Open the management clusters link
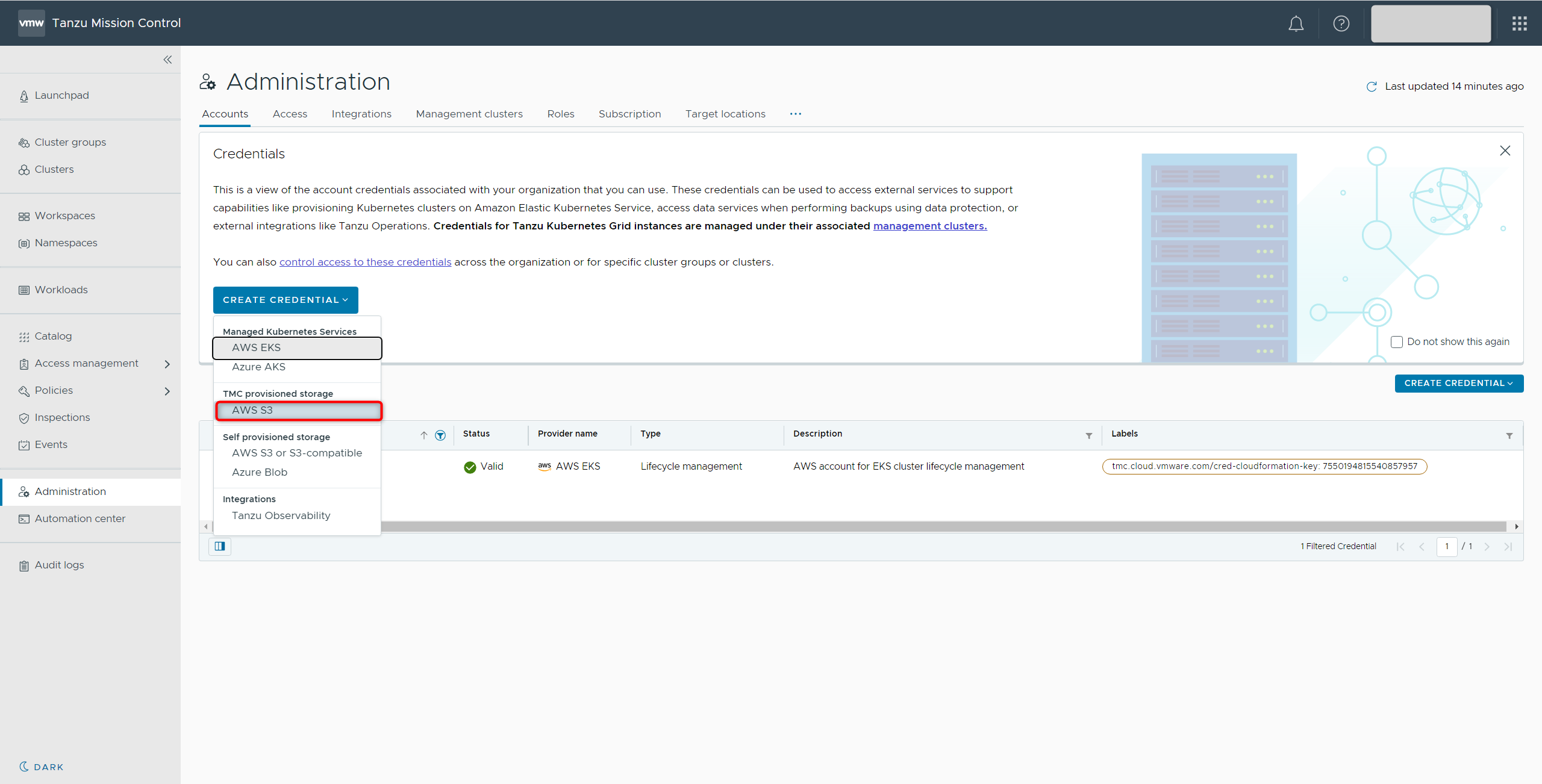The height and width of the screenshot is (784, 1542). [x=929, y=226]
